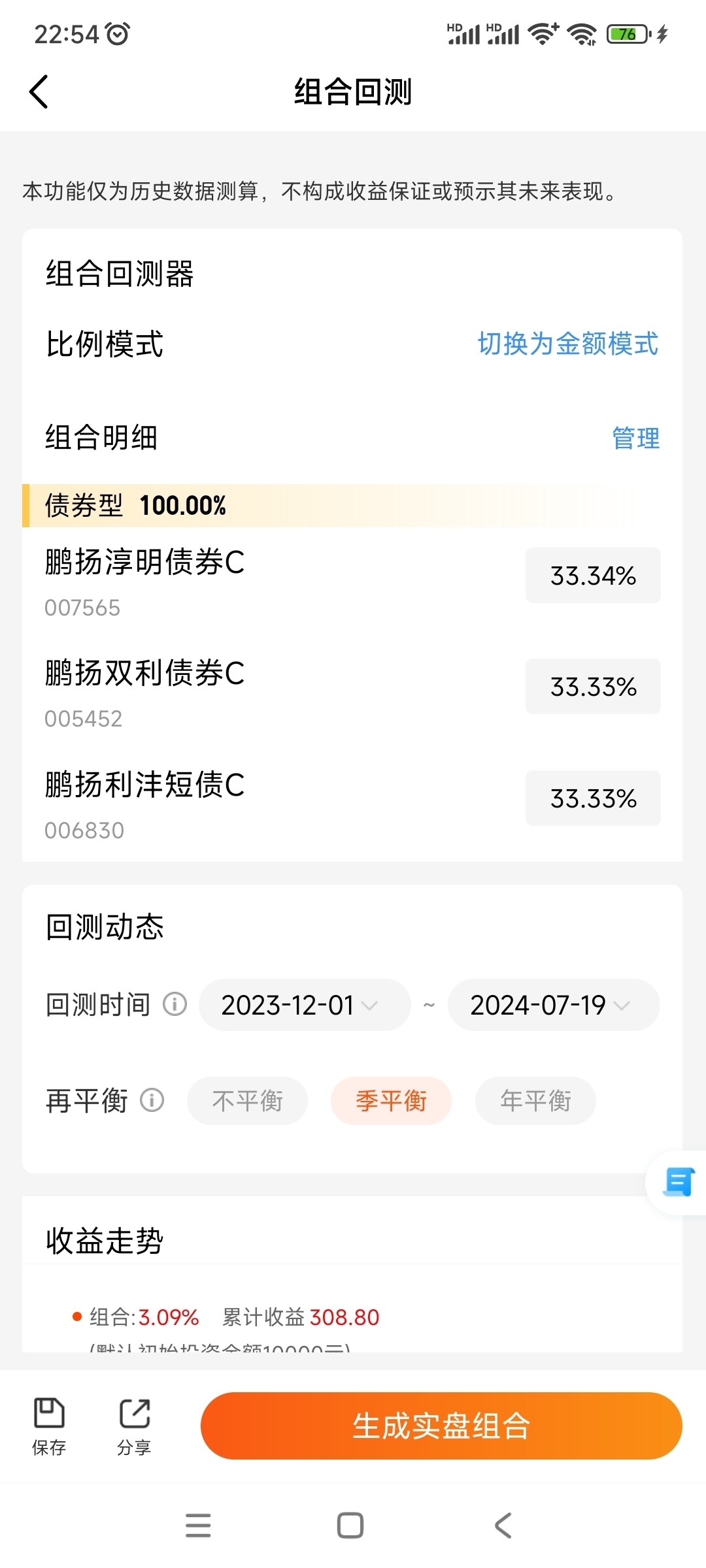Screen dimensions: 706x1568
Task: Tap the Android recent apps menu icon
Action: click(198, 1526)
